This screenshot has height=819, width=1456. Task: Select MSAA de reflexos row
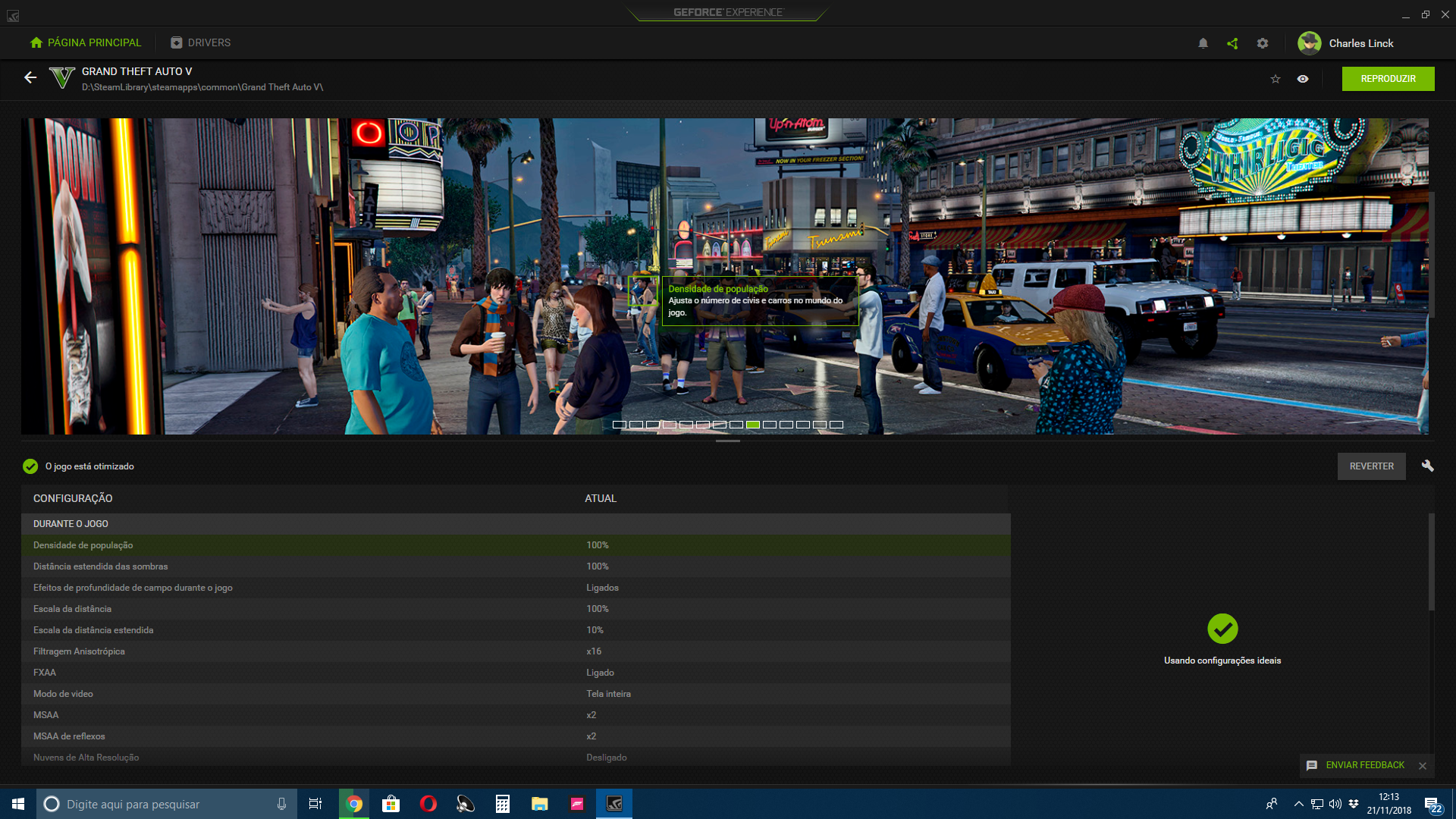click(516, 736)
